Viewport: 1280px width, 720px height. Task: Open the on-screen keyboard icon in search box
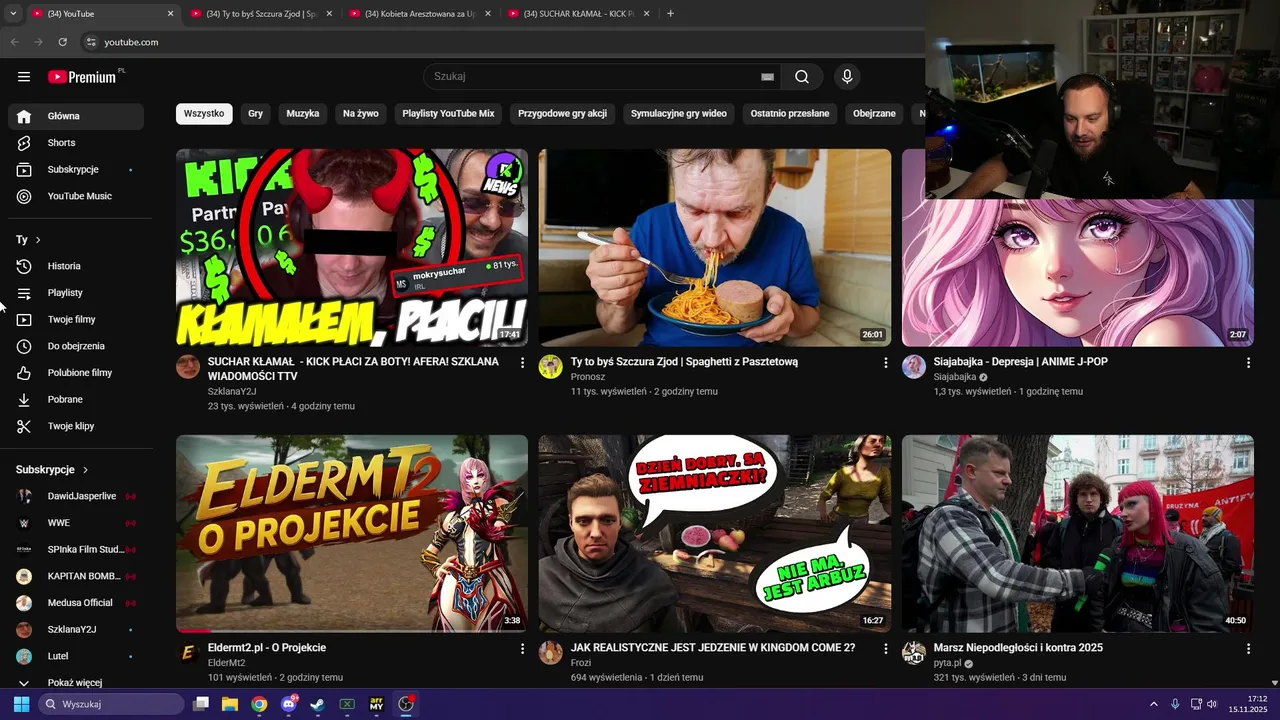point(767,77)
